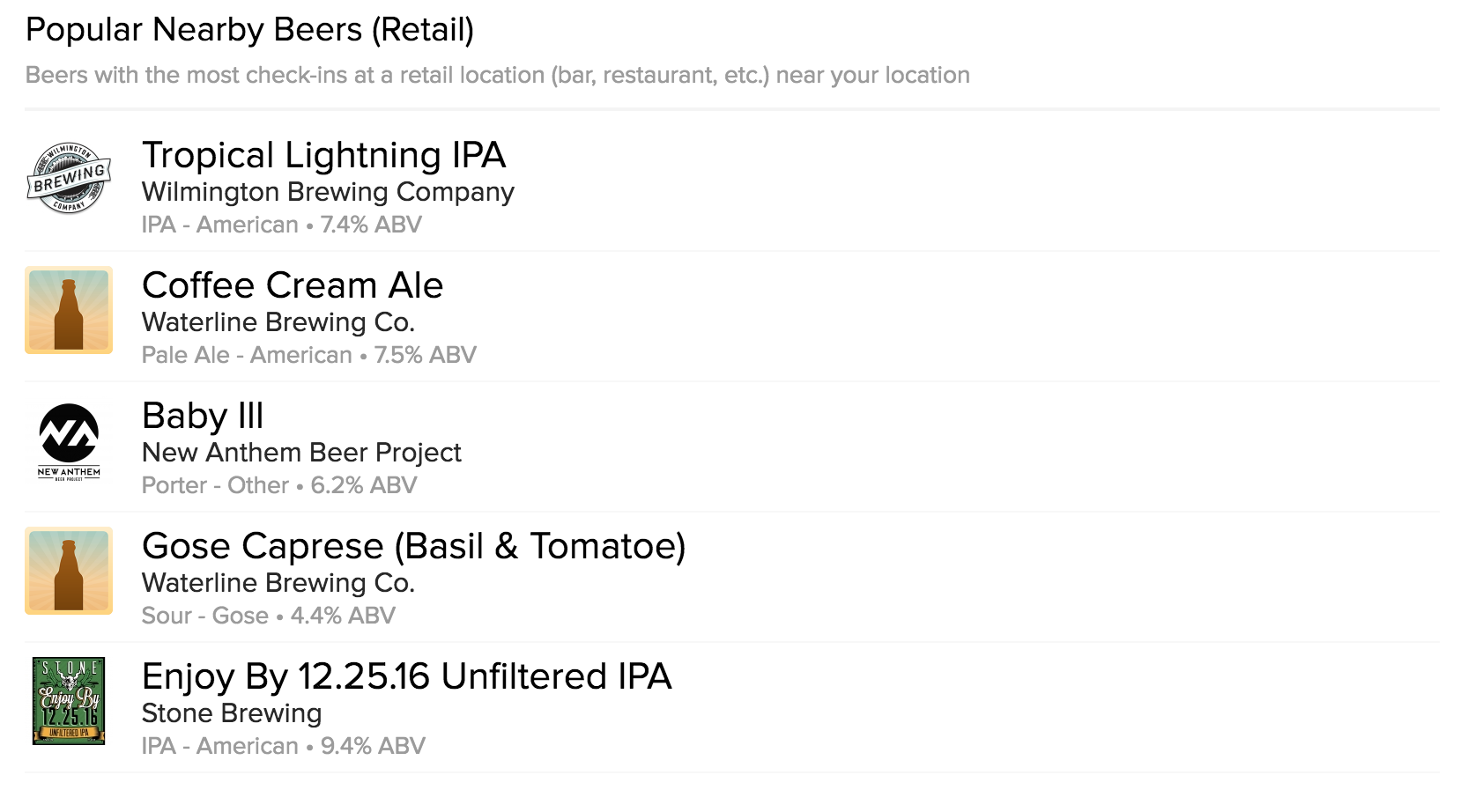Click Sour - Gose 4.4% ABV text
Screen dimensions: 1468x812
tap(269, 616)
